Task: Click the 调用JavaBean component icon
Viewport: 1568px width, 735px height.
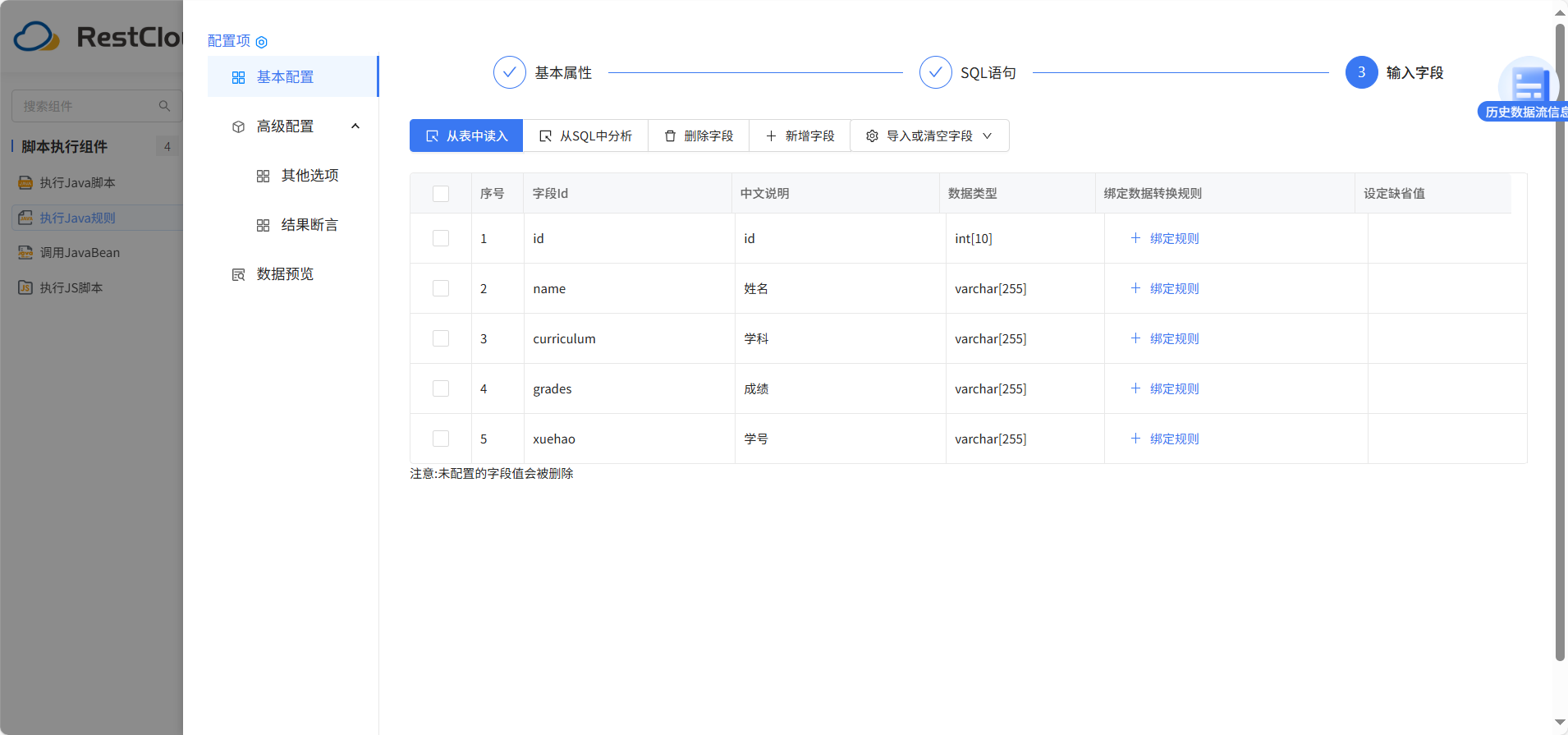Action: [25, 253]
